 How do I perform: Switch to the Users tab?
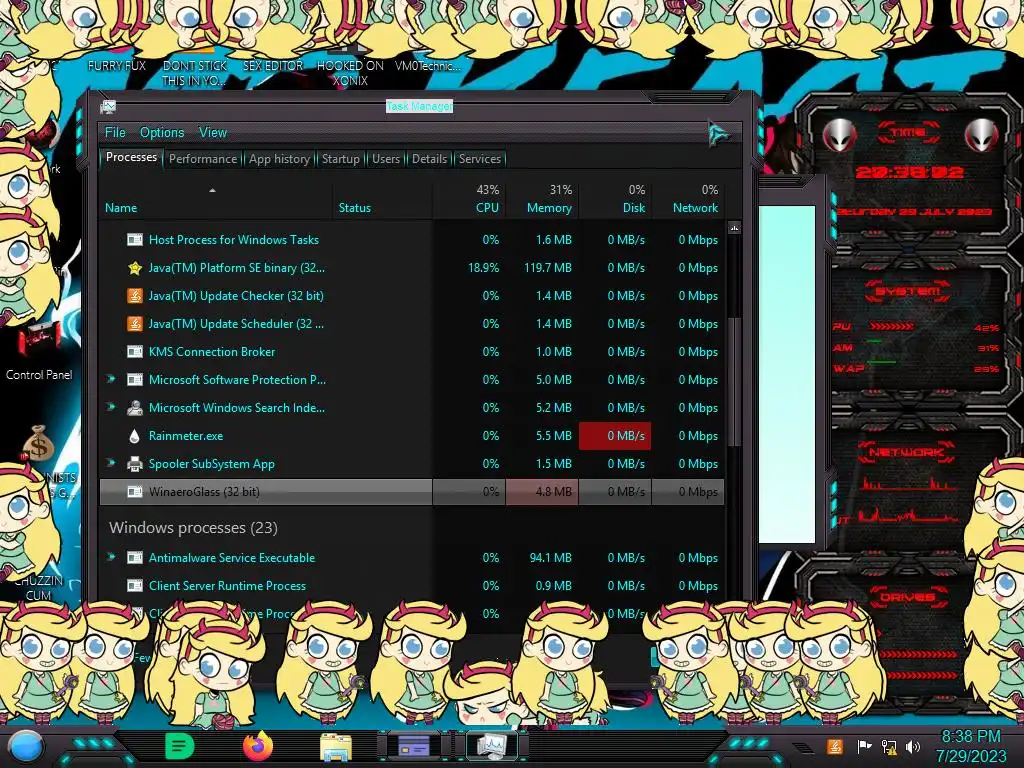[386, 159]
